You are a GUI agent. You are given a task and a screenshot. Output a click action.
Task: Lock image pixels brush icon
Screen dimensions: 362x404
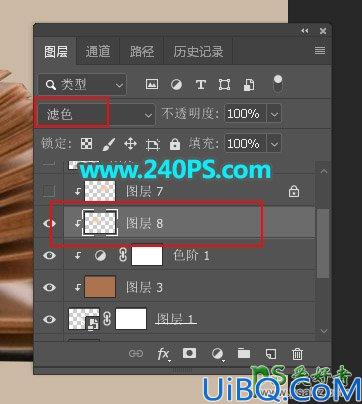[108, 144]
